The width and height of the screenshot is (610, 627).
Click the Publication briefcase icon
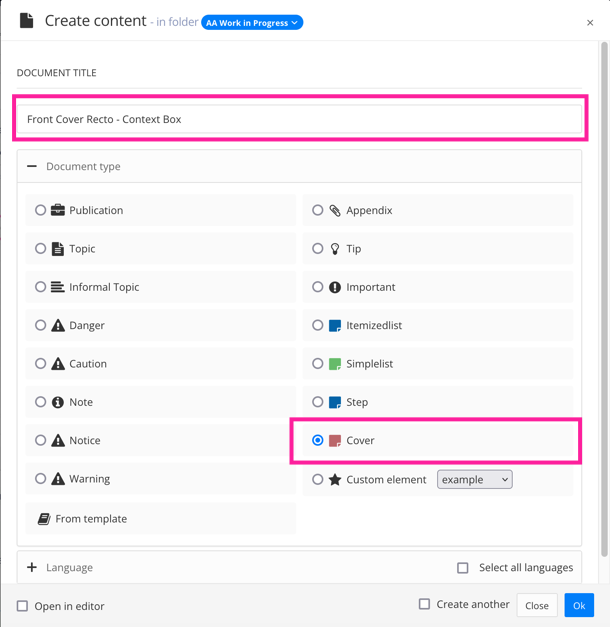pos(58,210)
